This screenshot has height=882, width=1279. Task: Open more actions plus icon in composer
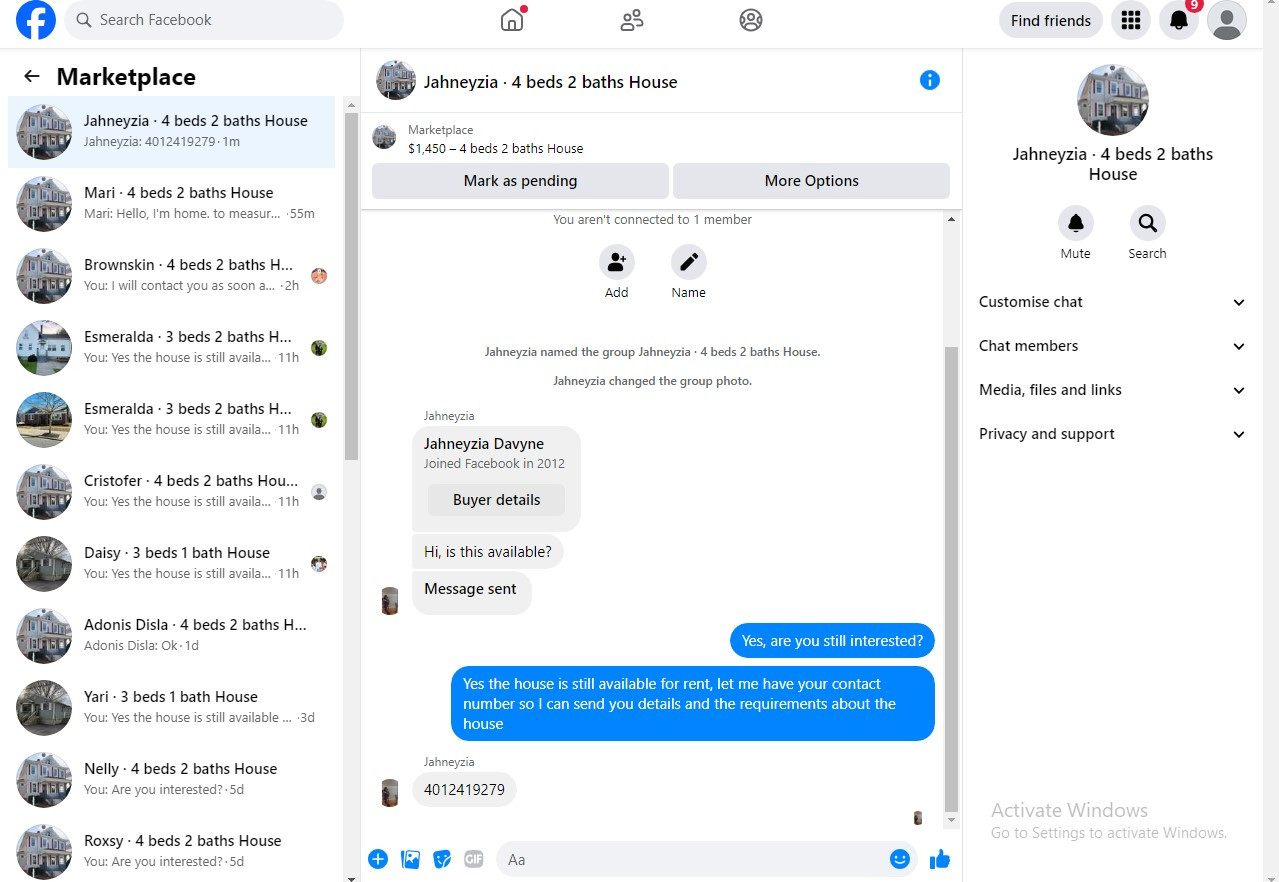(378, 859)
